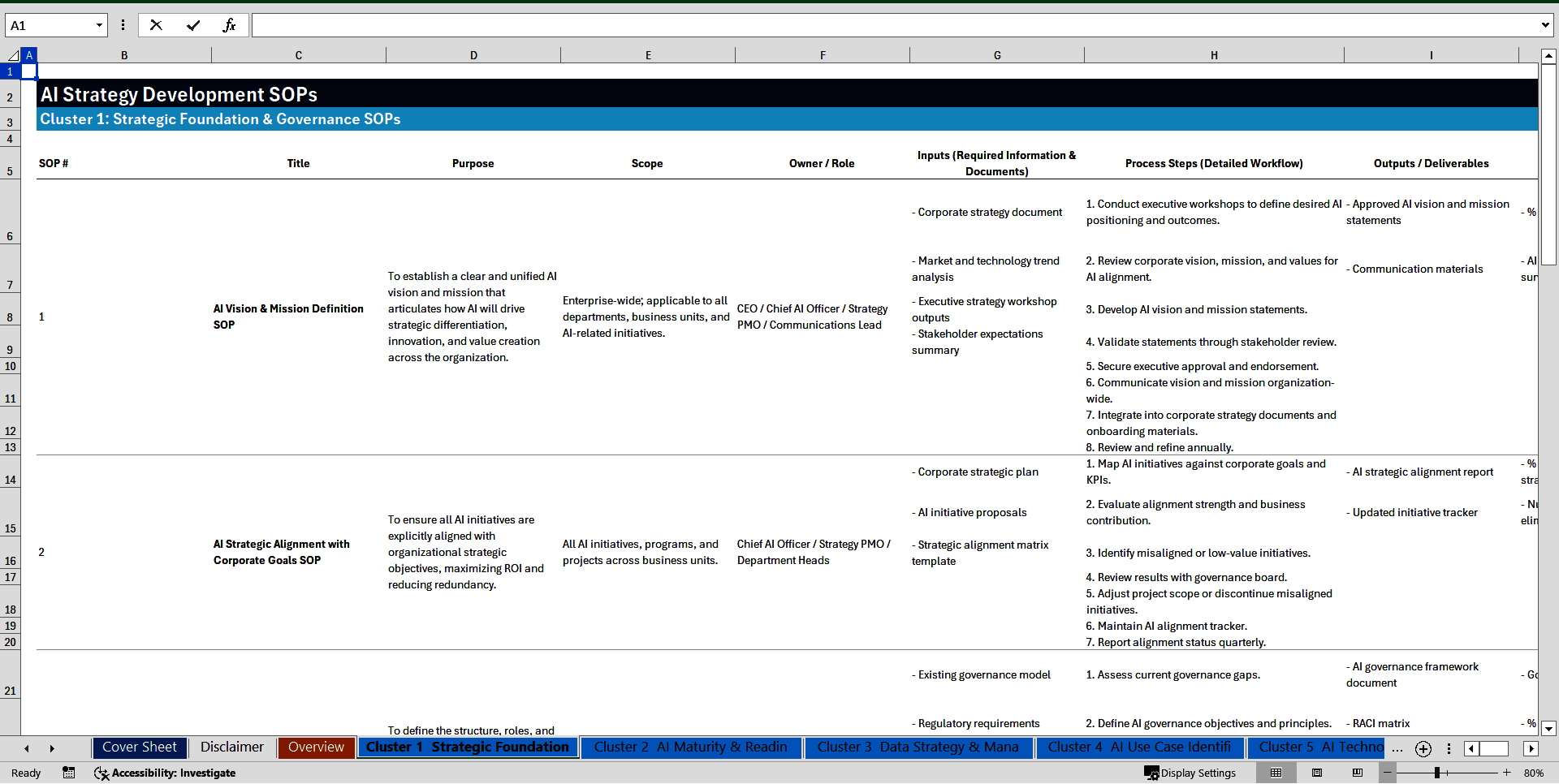The image size is (1559, 784).
Task: Run the Accessibility checker from the status bar
Action: pyautogui.click(x=165, y=773)
